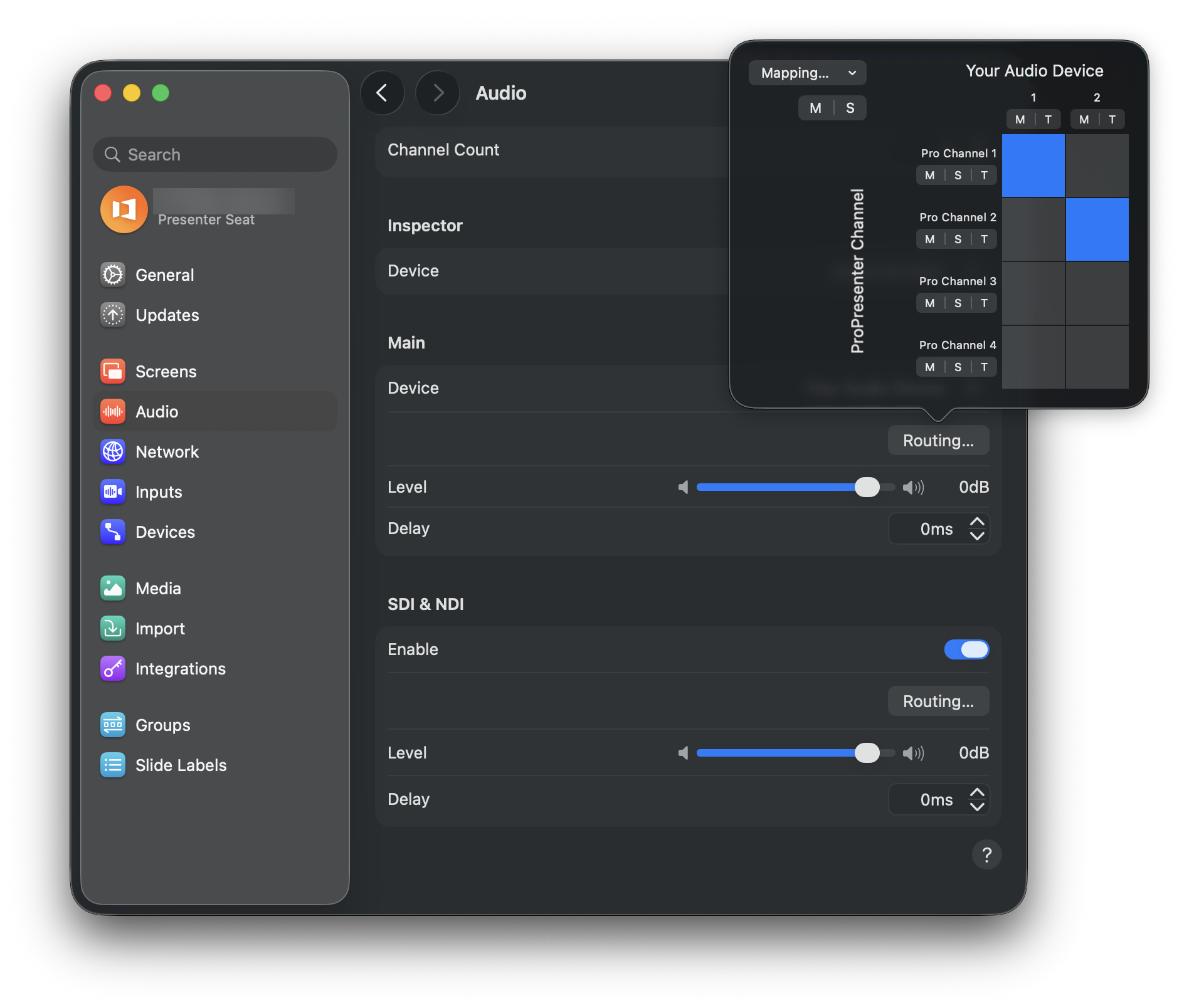Screen dimensions: 1194x1008
Task: Click the help question mark button
Action: (x=986, y=854)
